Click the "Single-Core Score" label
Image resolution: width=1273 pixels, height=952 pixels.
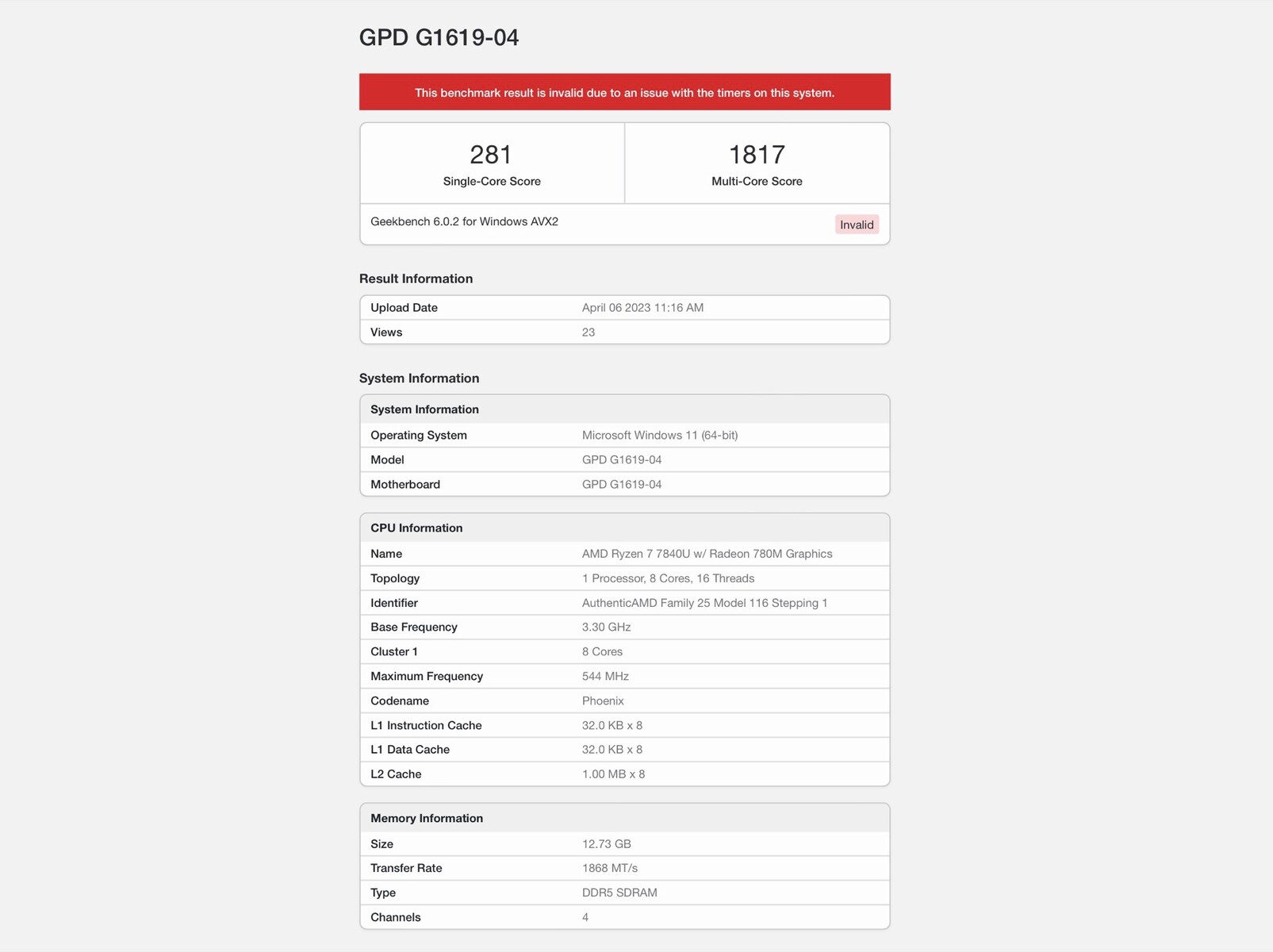[x=492, y=181]
